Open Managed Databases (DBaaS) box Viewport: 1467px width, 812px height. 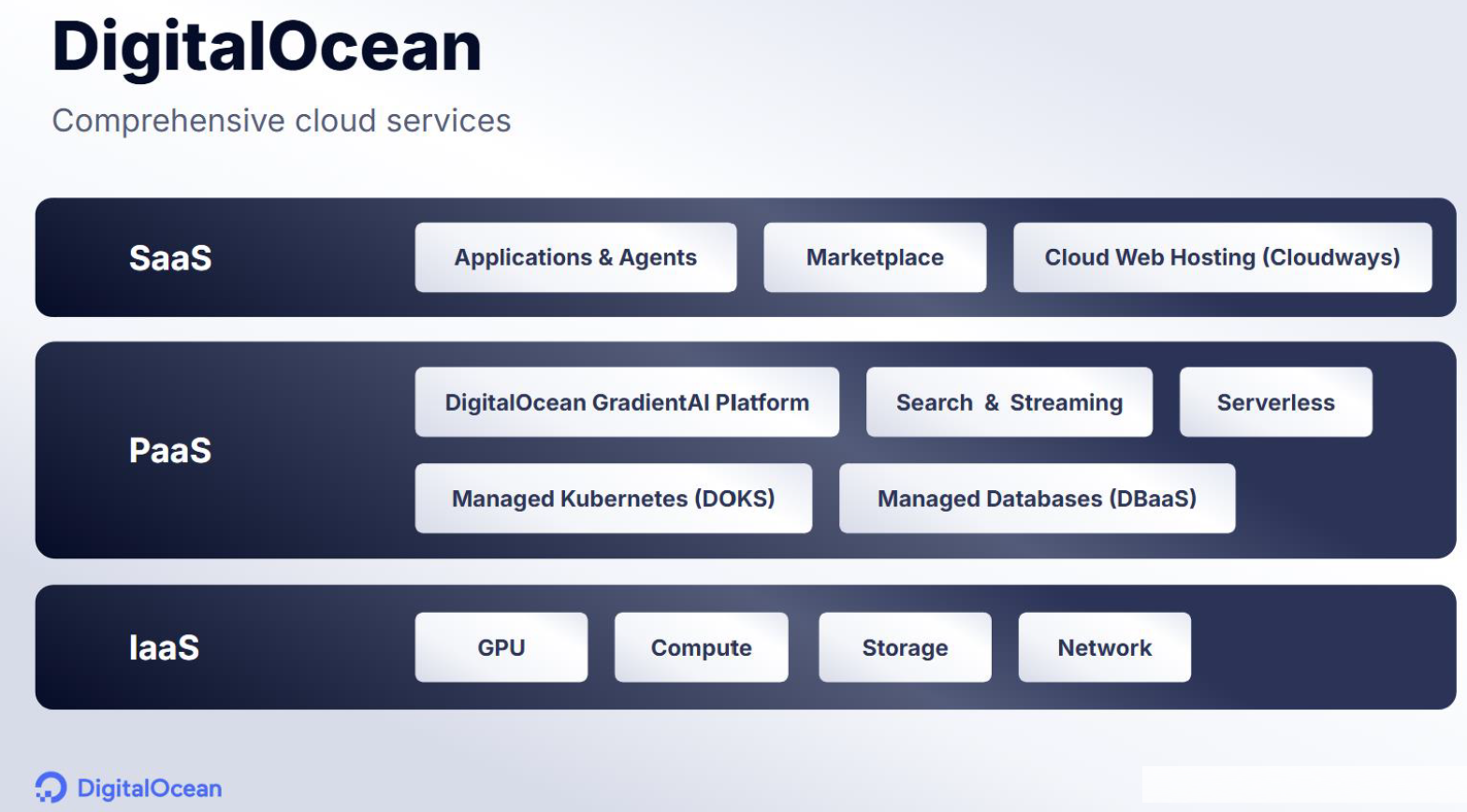tap(1037, 499)
